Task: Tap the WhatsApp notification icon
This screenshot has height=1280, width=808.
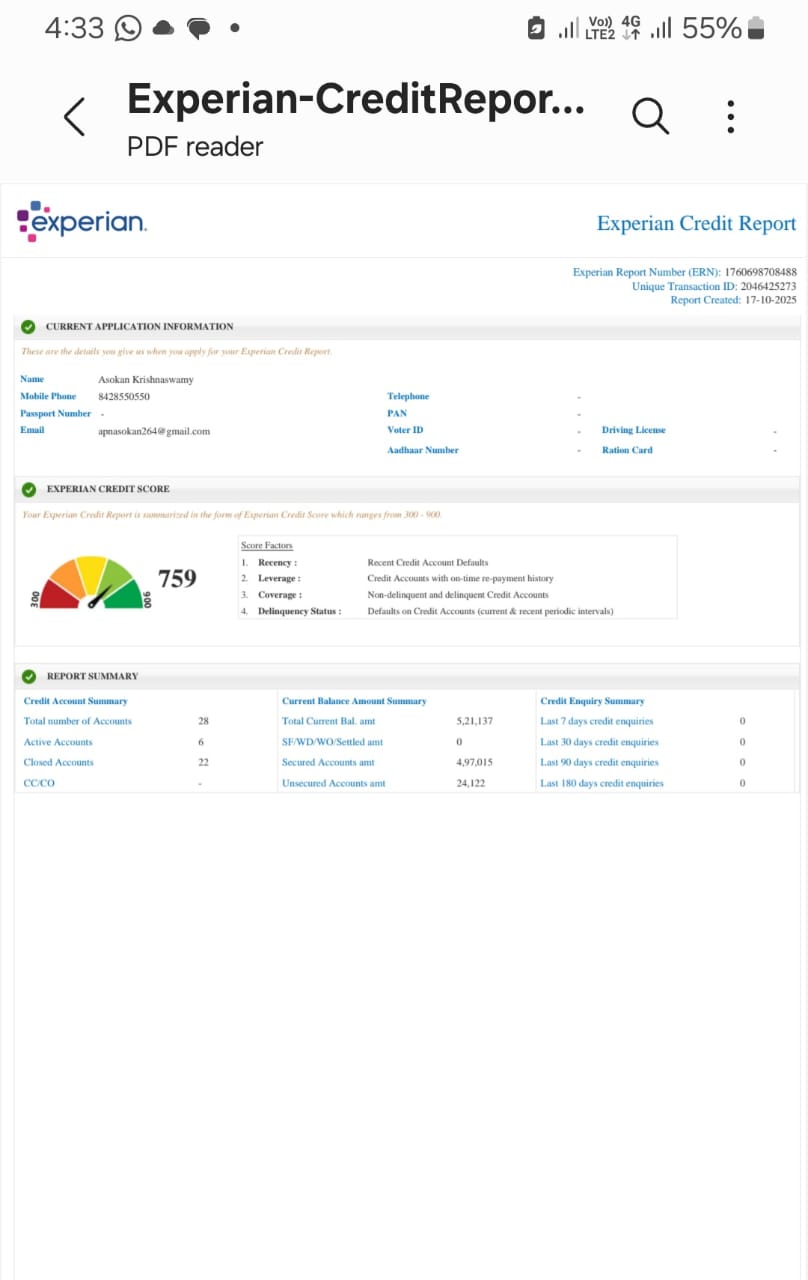Action: pyautogui.click(x=128, y=28)
